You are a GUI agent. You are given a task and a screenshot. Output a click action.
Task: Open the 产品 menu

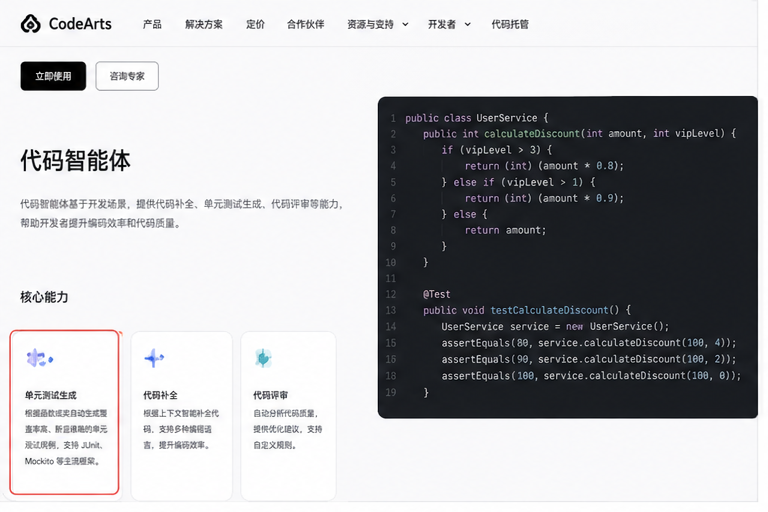(152, 24)
